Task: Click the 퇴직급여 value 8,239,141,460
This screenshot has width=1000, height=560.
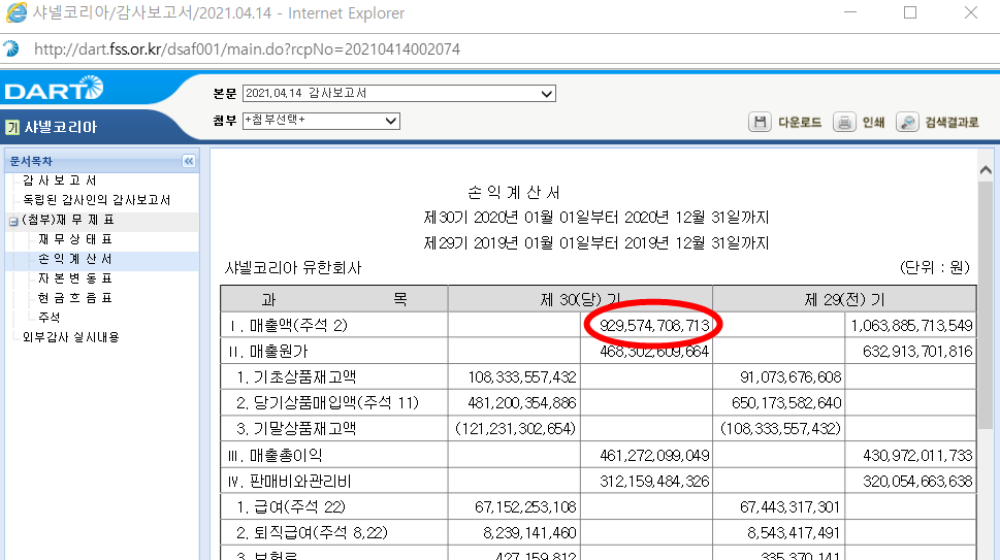Action: coord(529,533)
